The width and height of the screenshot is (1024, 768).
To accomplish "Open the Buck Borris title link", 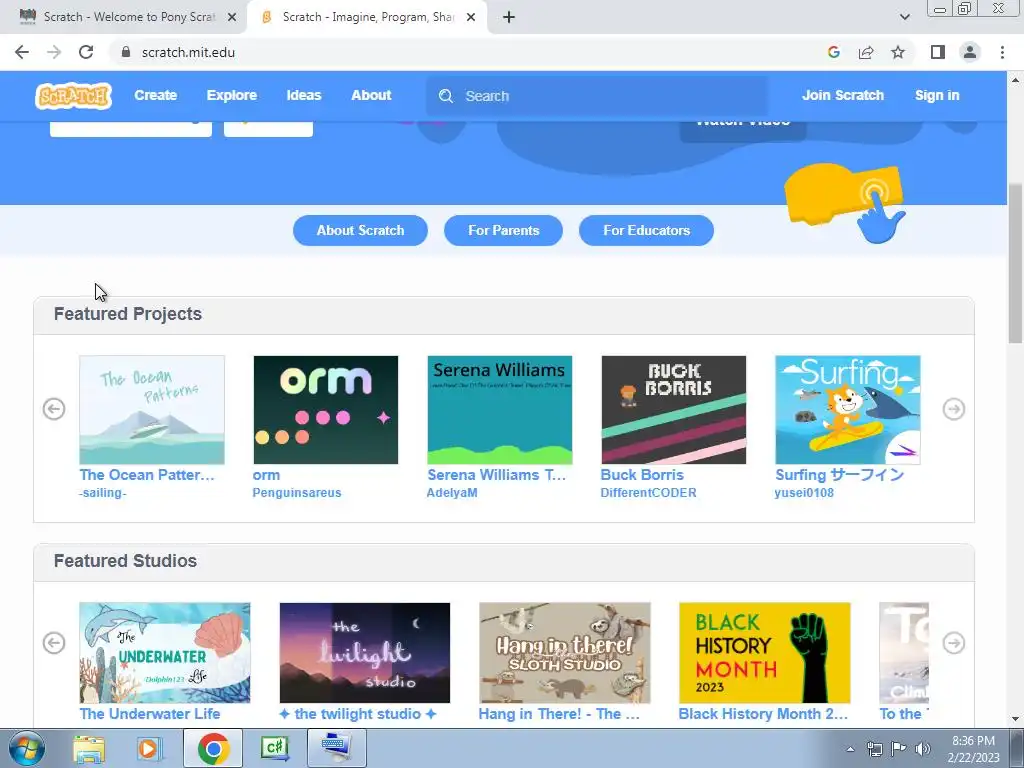I will (642, 475).
